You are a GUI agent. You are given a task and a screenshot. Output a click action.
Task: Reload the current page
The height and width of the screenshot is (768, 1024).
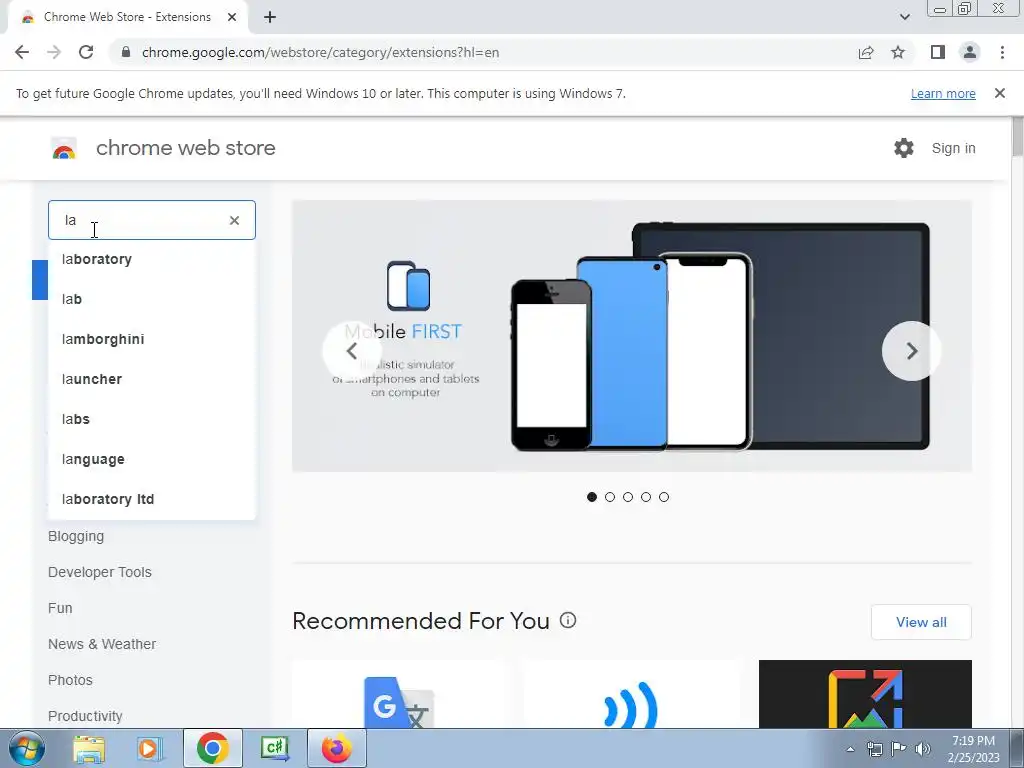(x=86, y=52)
